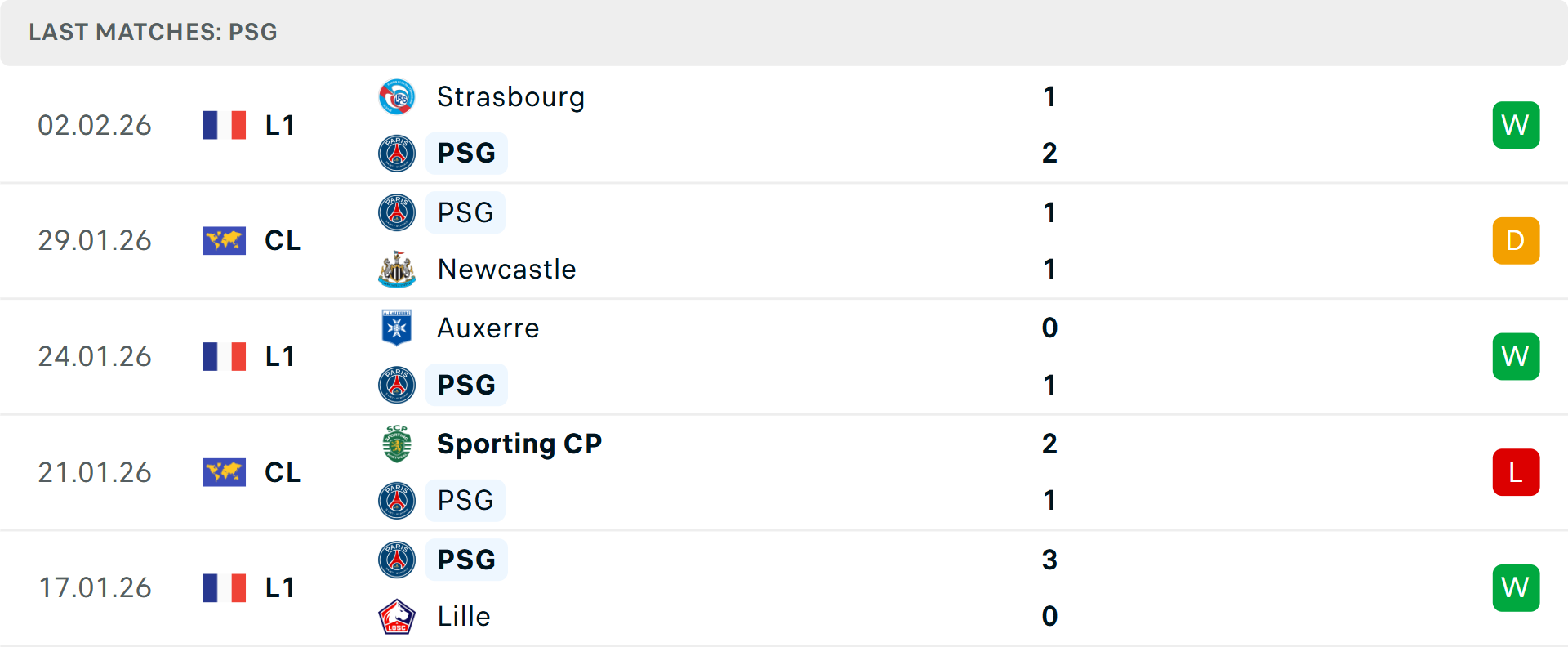Click the French flag beside 02.02.26
This screenshot has width=1568, height=647.
tap(225, 126)
